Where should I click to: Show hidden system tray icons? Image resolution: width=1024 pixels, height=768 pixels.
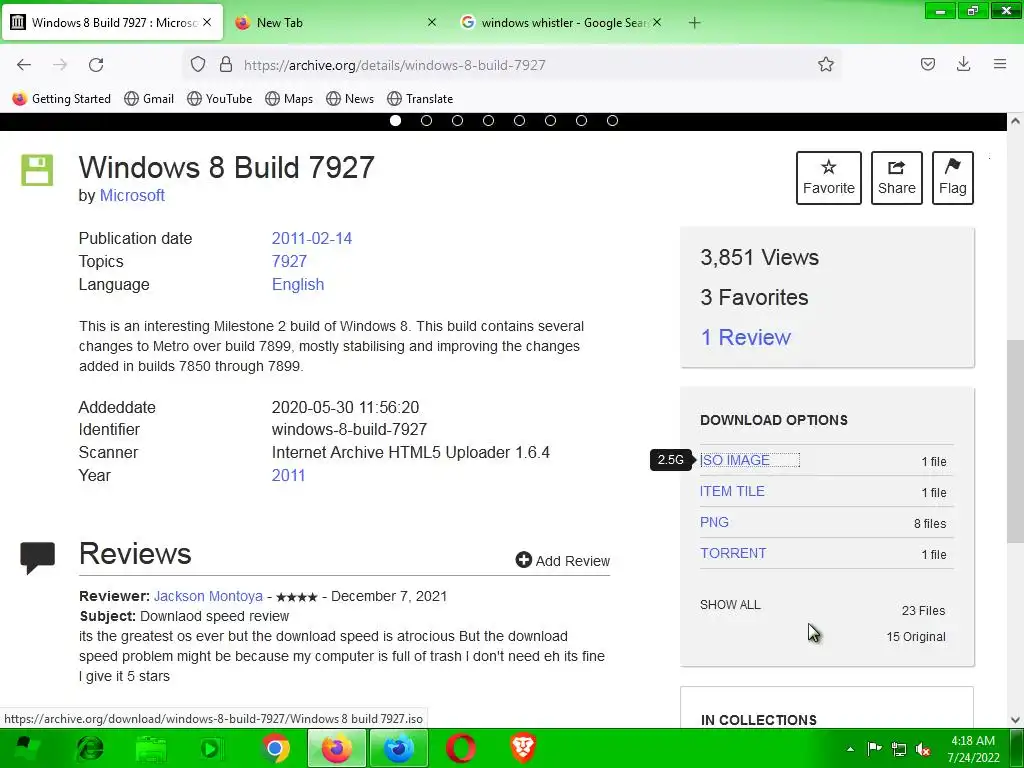(x=850, y=749)
